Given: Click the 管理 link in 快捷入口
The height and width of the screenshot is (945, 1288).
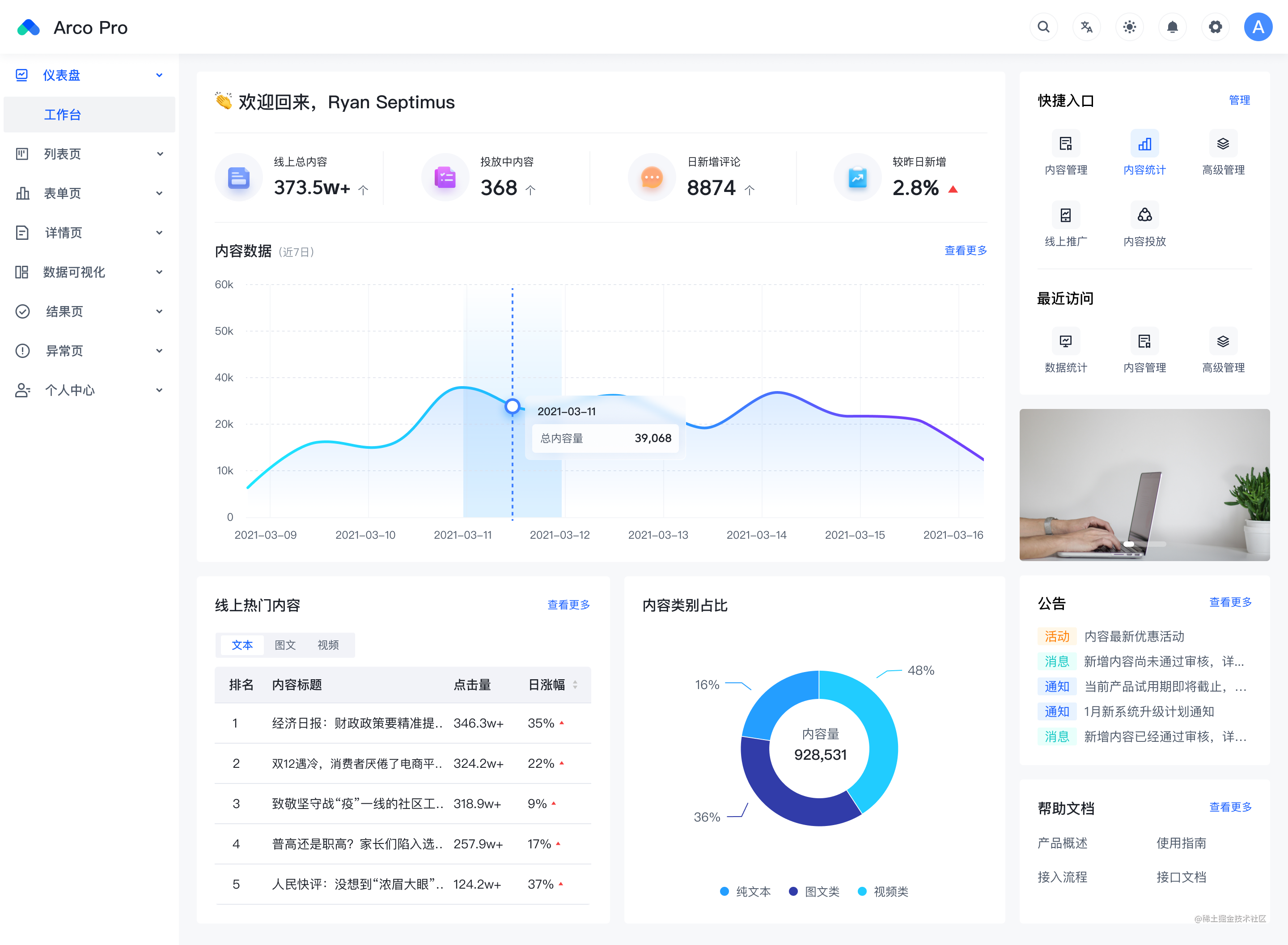Looking at the screenshot, I should 1239,100.
